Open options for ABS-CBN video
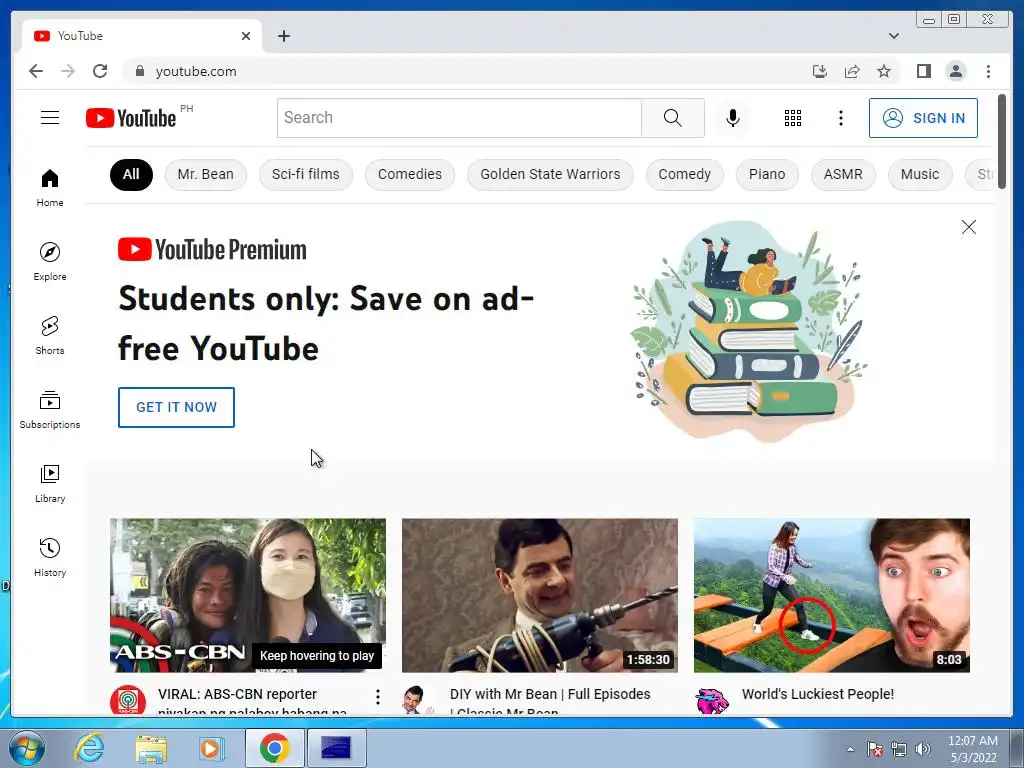Viewport: 1024px width, 768px height. [377, 697]
